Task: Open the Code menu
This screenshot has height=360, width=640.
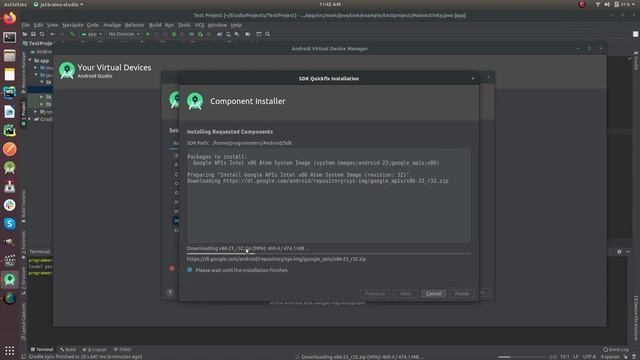Action: [93, 25]
